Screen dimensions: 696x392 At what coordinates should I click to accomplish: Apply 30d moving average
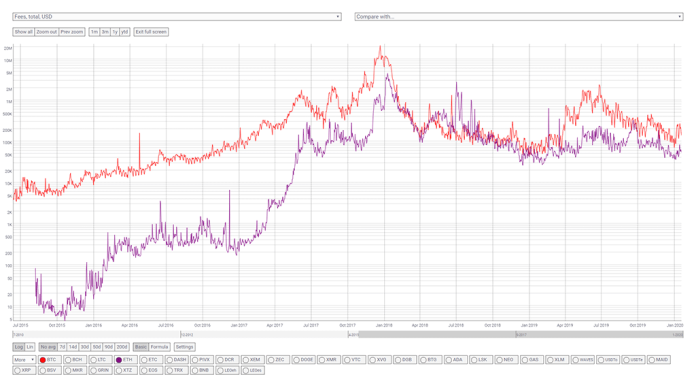click(85, 347)
